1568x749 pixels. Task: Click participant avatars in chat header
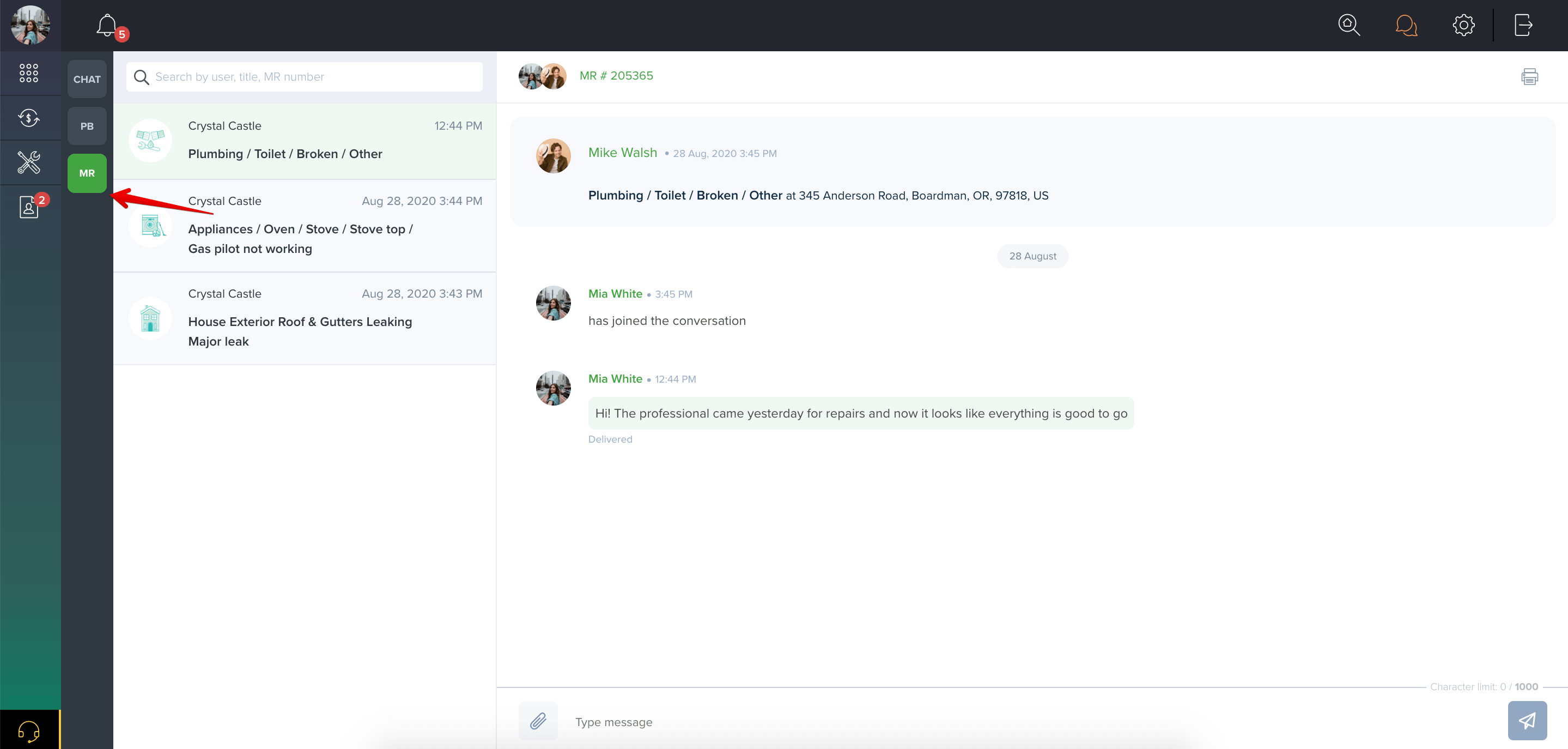coord(542,76)
